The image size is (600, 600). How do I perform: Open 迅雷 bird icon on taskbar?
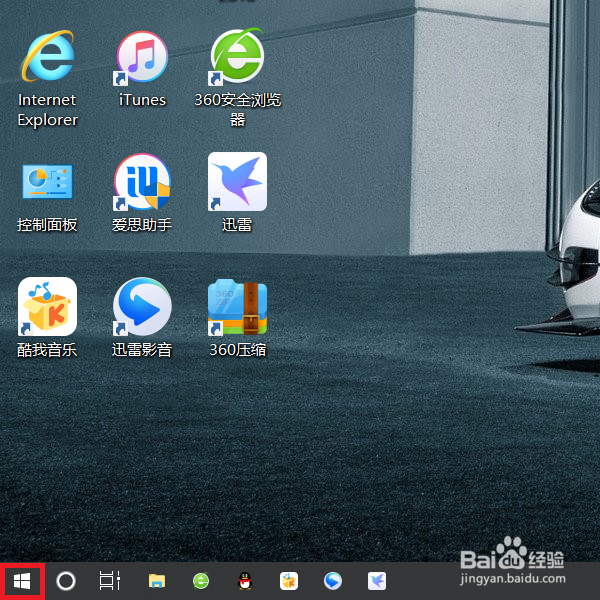click(x=377, y=581)
